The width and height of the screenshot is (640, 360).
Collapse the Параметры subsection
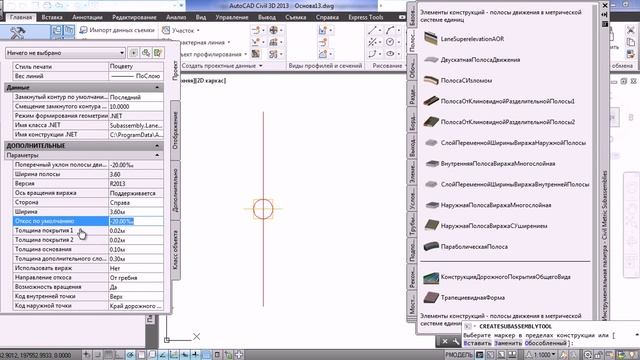(157, 155)
